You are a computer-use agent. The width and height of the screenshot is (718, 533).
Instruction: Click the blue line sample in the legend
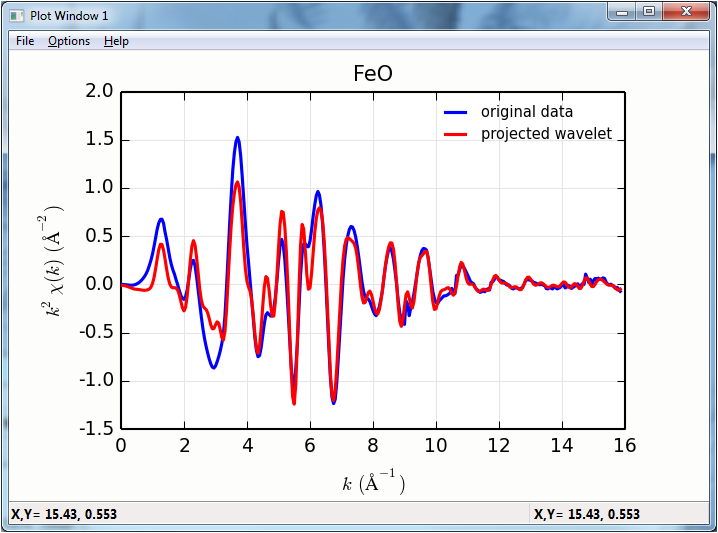pos(456,112)
